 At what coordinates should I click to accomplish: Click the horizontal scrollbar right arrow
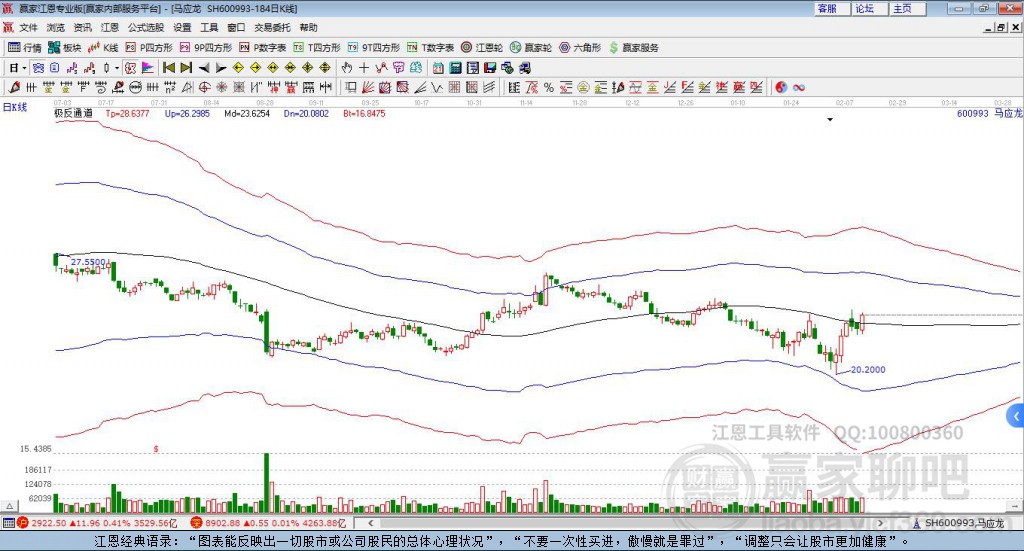[x=880, y=523]
